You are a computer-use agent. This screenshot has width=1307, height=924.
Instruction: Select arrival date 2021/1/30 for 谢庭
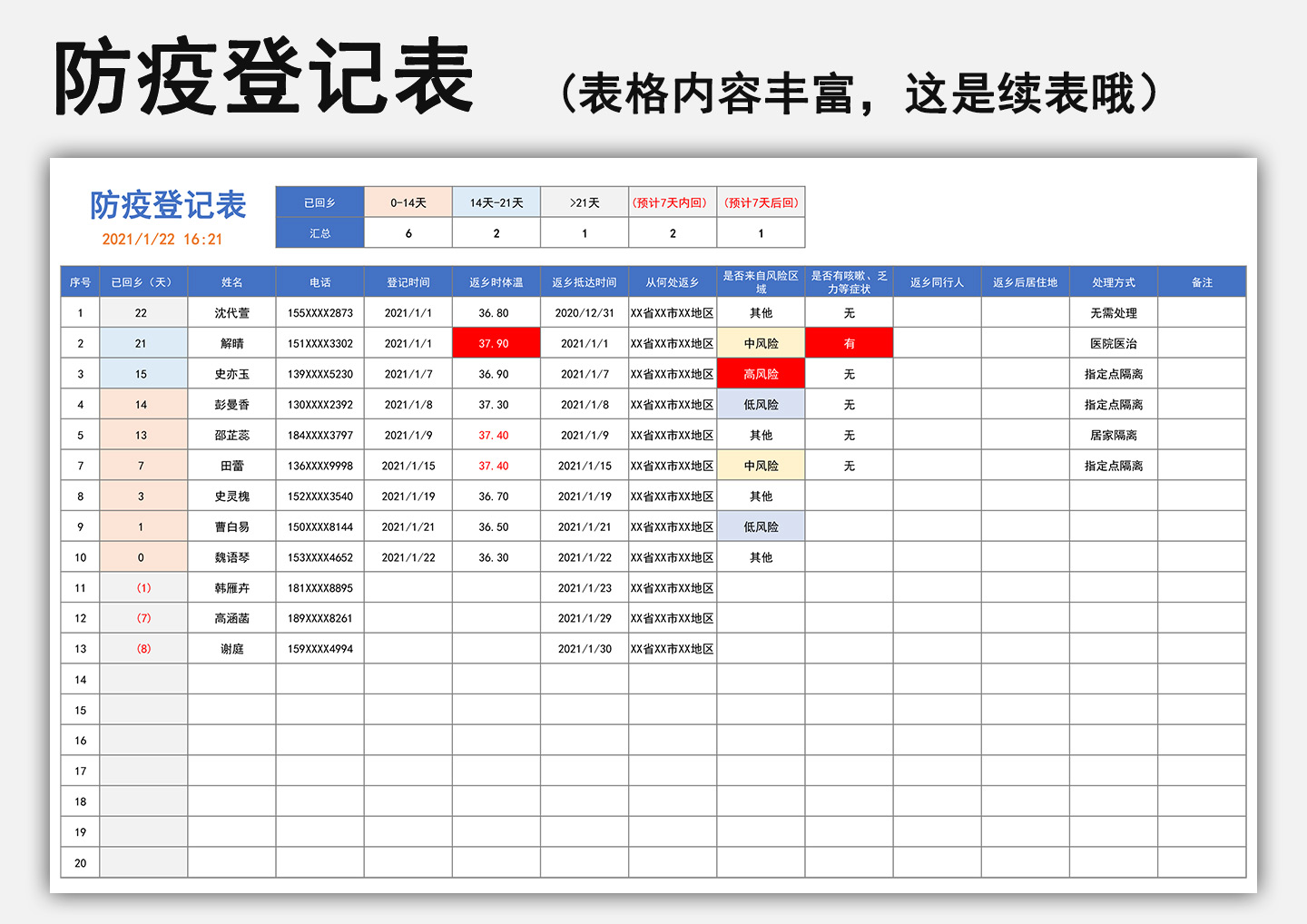[585, 649]
